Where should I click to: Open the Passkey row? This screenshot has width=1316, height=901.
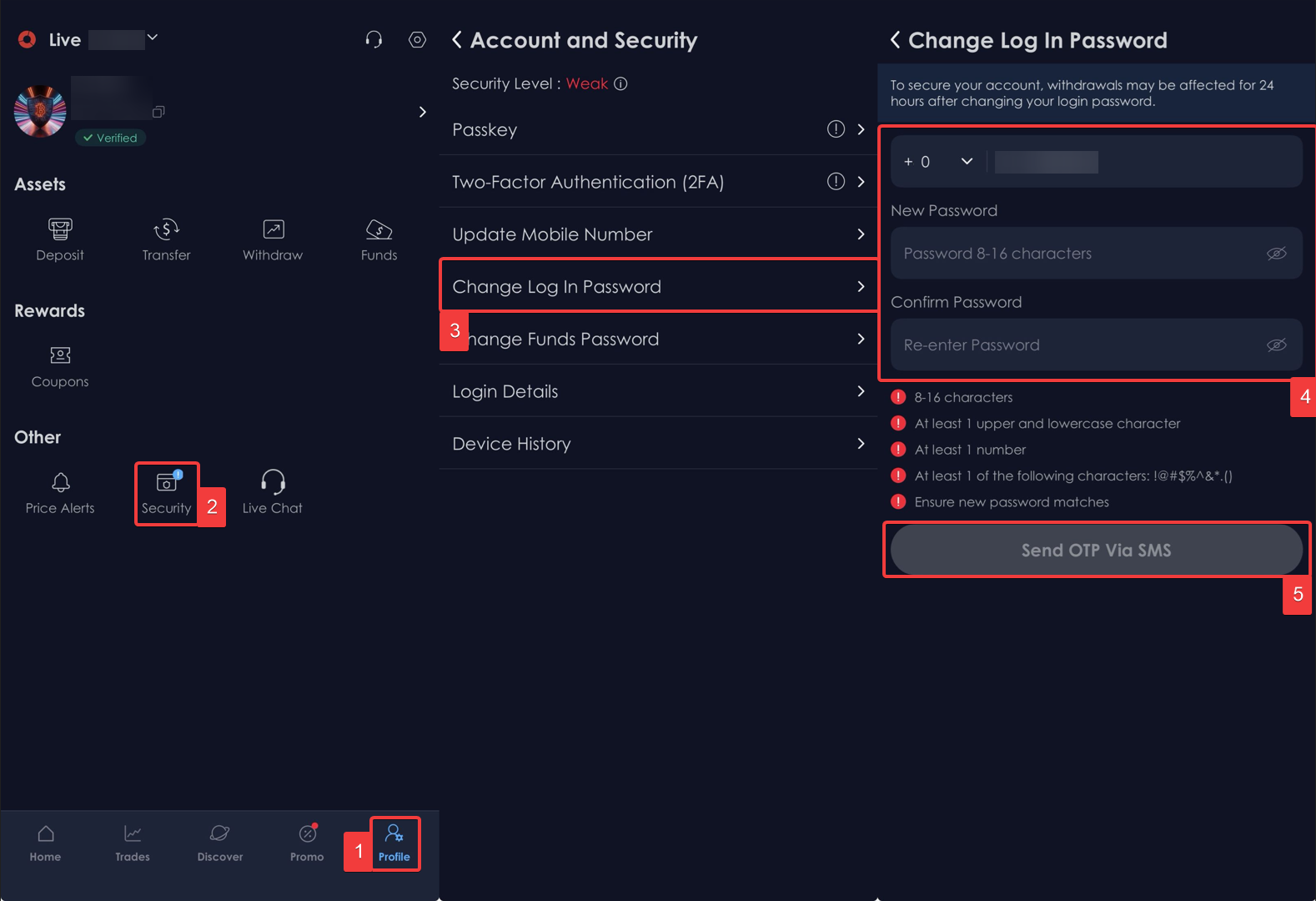pos(658,129)
